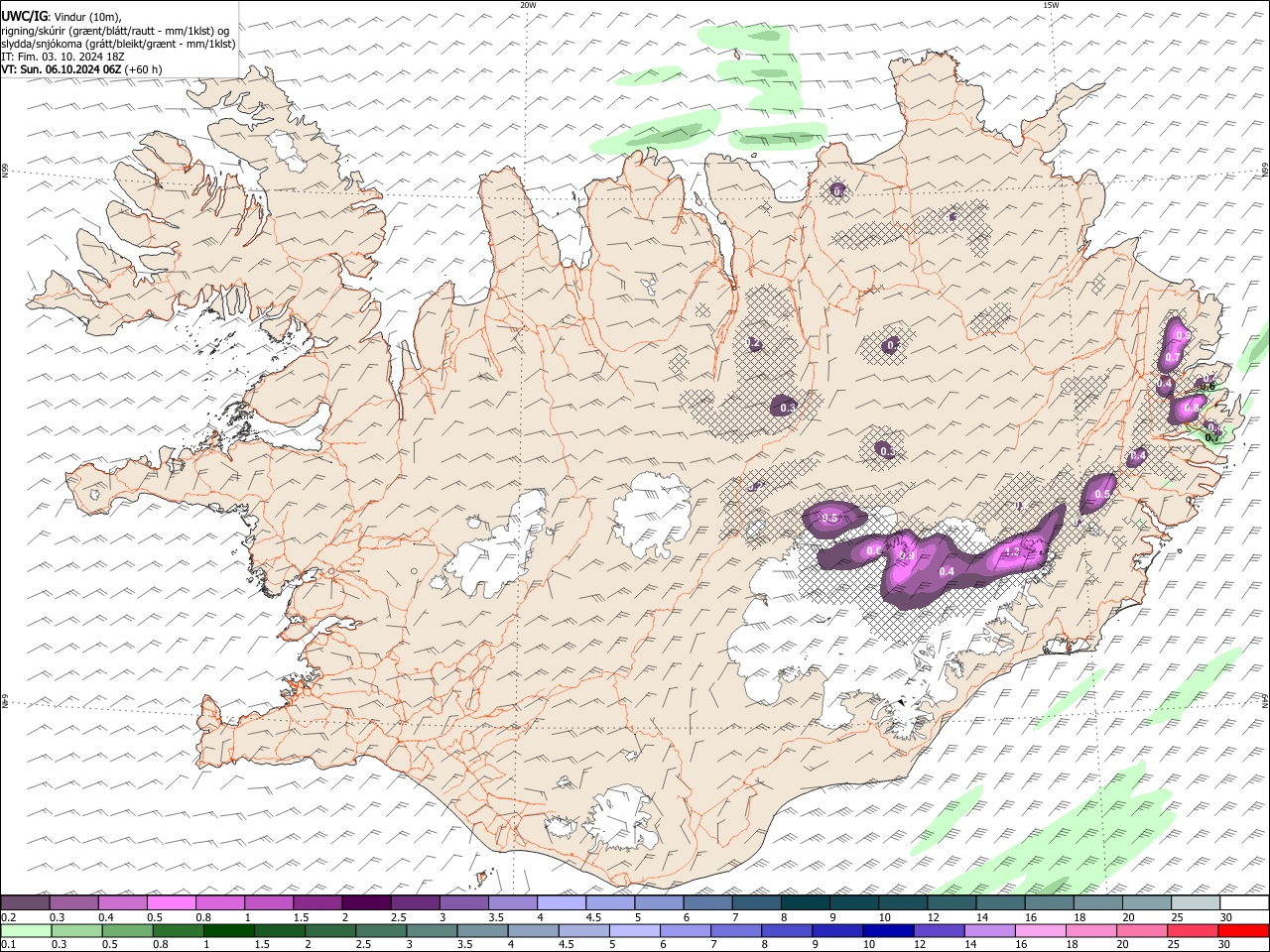Click the 1.2 value in the southeast snow band
The width and height of the screenshot is (1270, 952).
tap(1013, 552)
